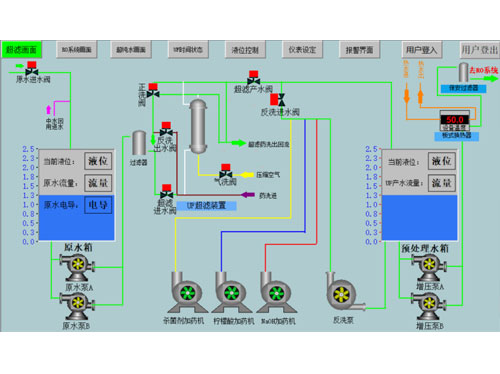Click the 超滤产水阀 valve symbol

click(254, 78)
